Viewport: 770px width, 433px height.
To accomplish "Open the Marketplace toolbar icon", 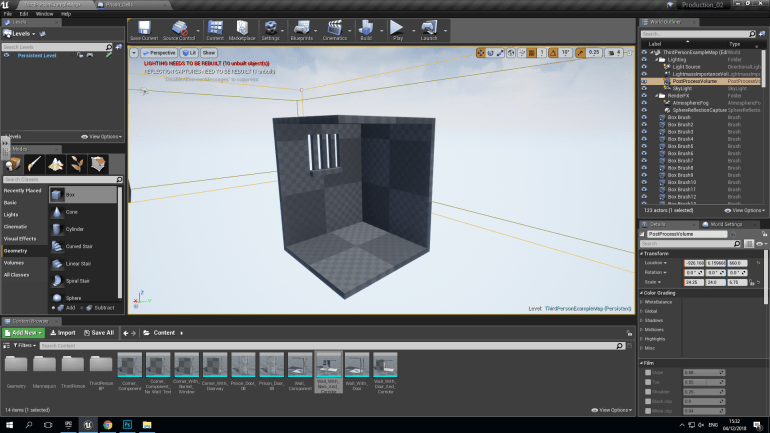I will point(243,28).
